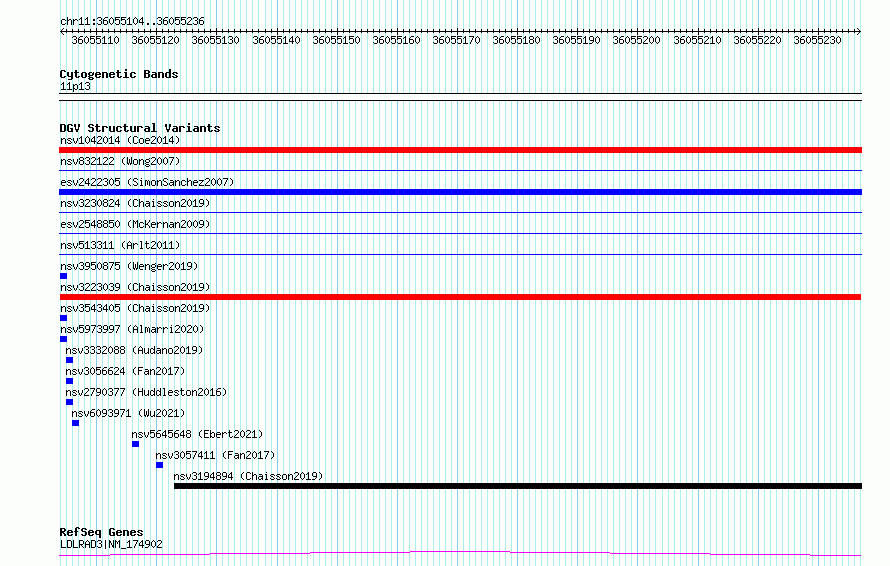Select ruler position 36055150
Image resolution: width=890 pixels, height=566 pixels.
(336, 40)
